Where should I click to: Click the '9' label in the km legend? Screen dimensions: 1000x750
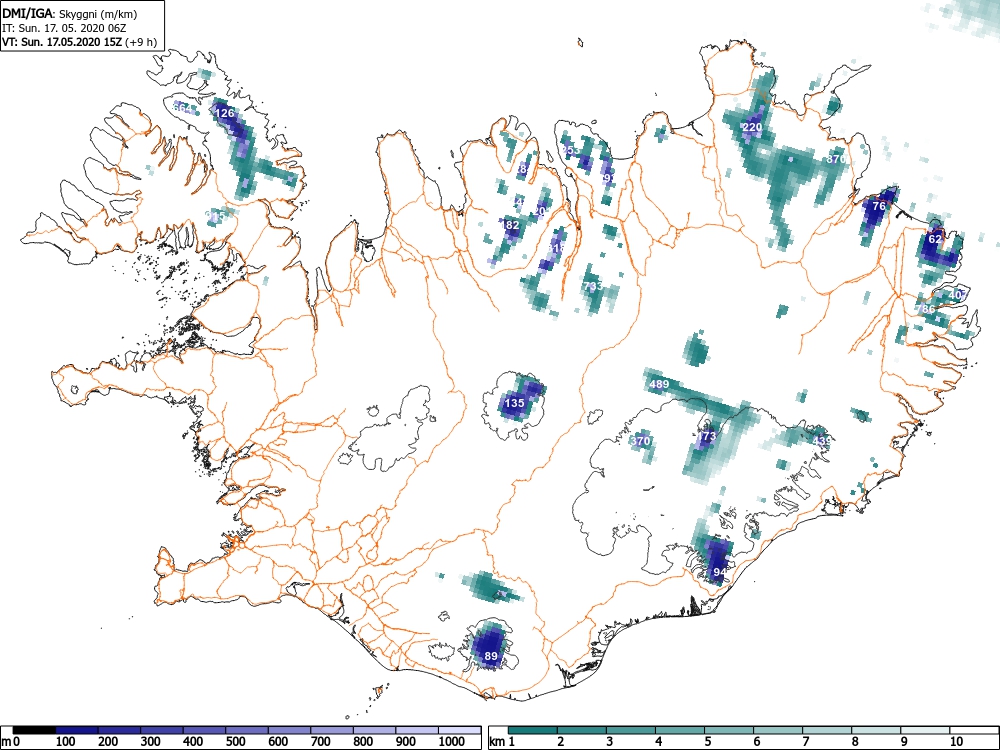pyautogui.click(x=904, y=742)
